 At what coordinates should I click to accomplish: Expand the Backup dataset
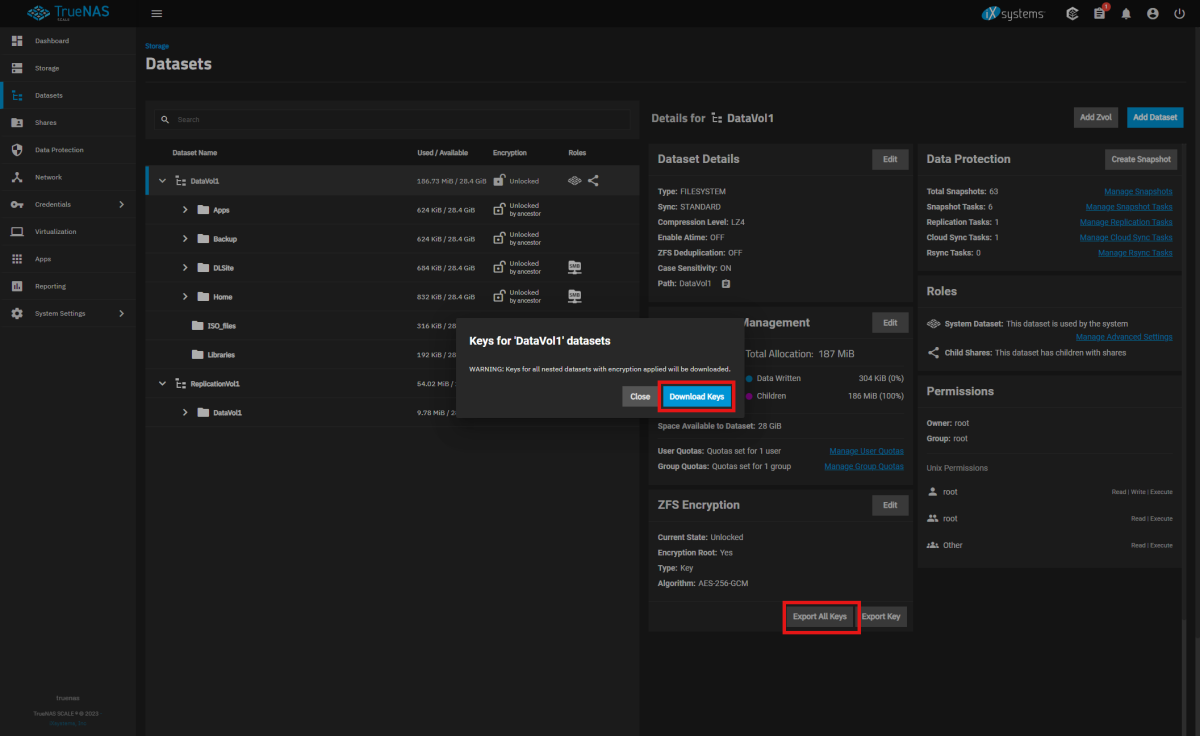pos(185,239)
